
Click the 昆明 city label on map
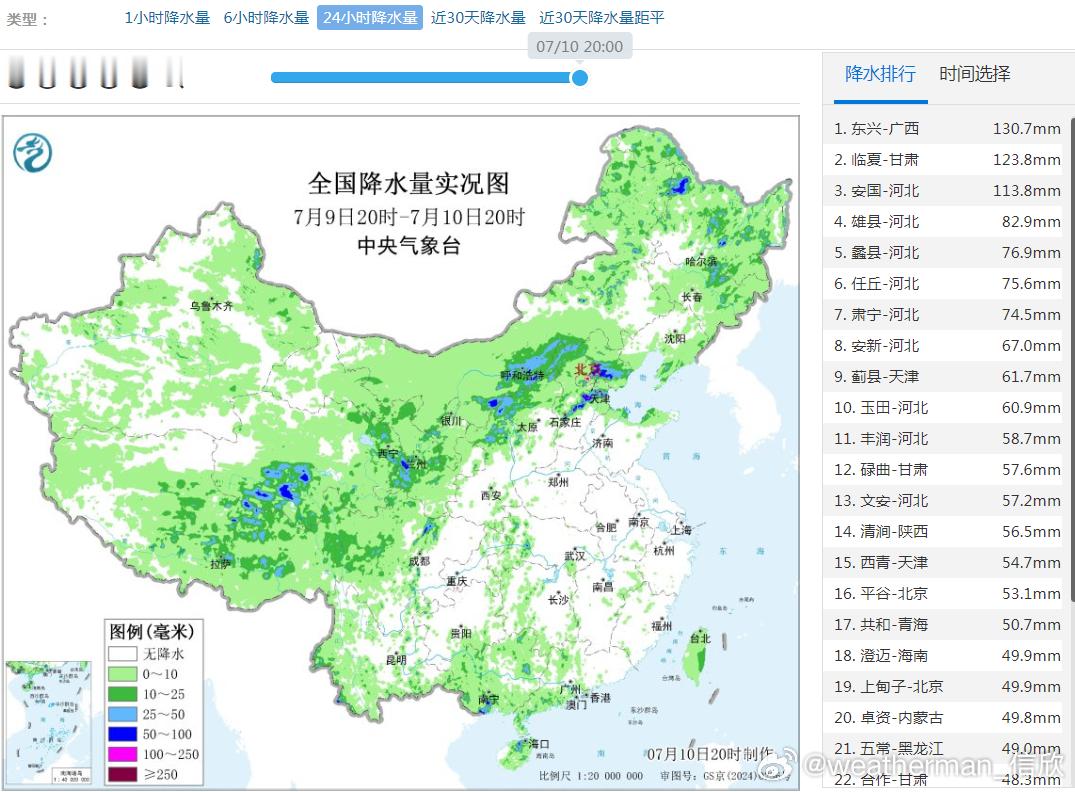pos(396,660)
